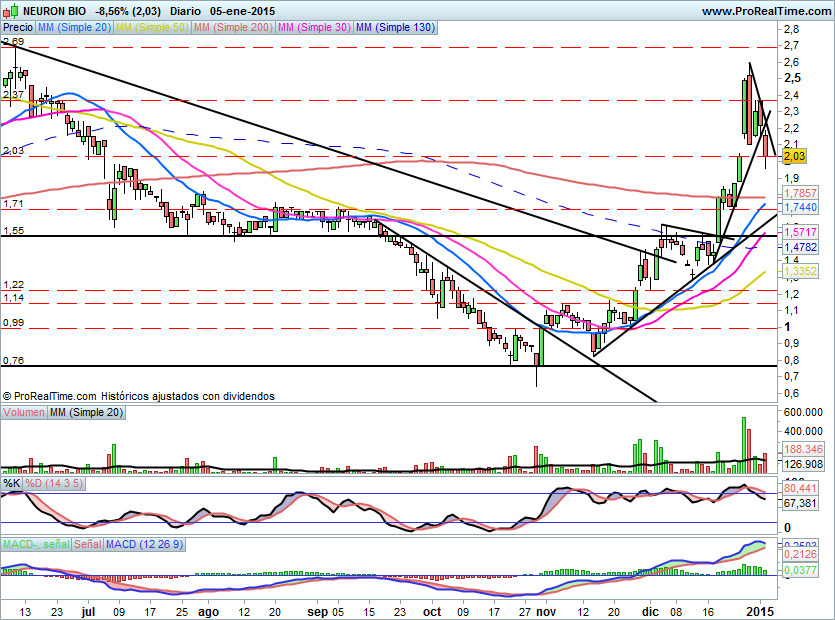
Task: Click the MM (Simple 50) indicator label
Action: pyautogui.click(x=153, y=28)
